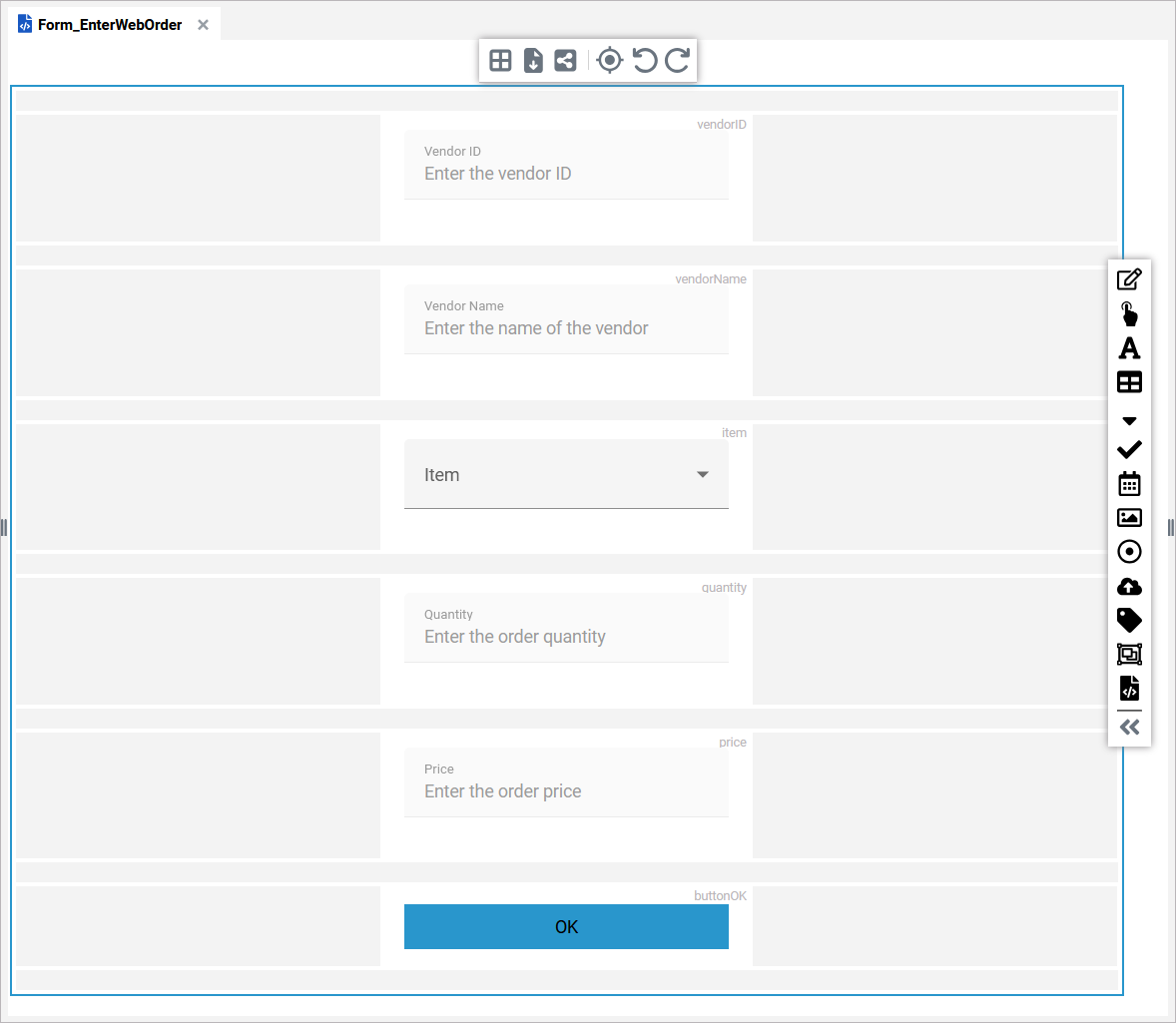
Task: Click the vendorID component label
Action: point(722,125)
